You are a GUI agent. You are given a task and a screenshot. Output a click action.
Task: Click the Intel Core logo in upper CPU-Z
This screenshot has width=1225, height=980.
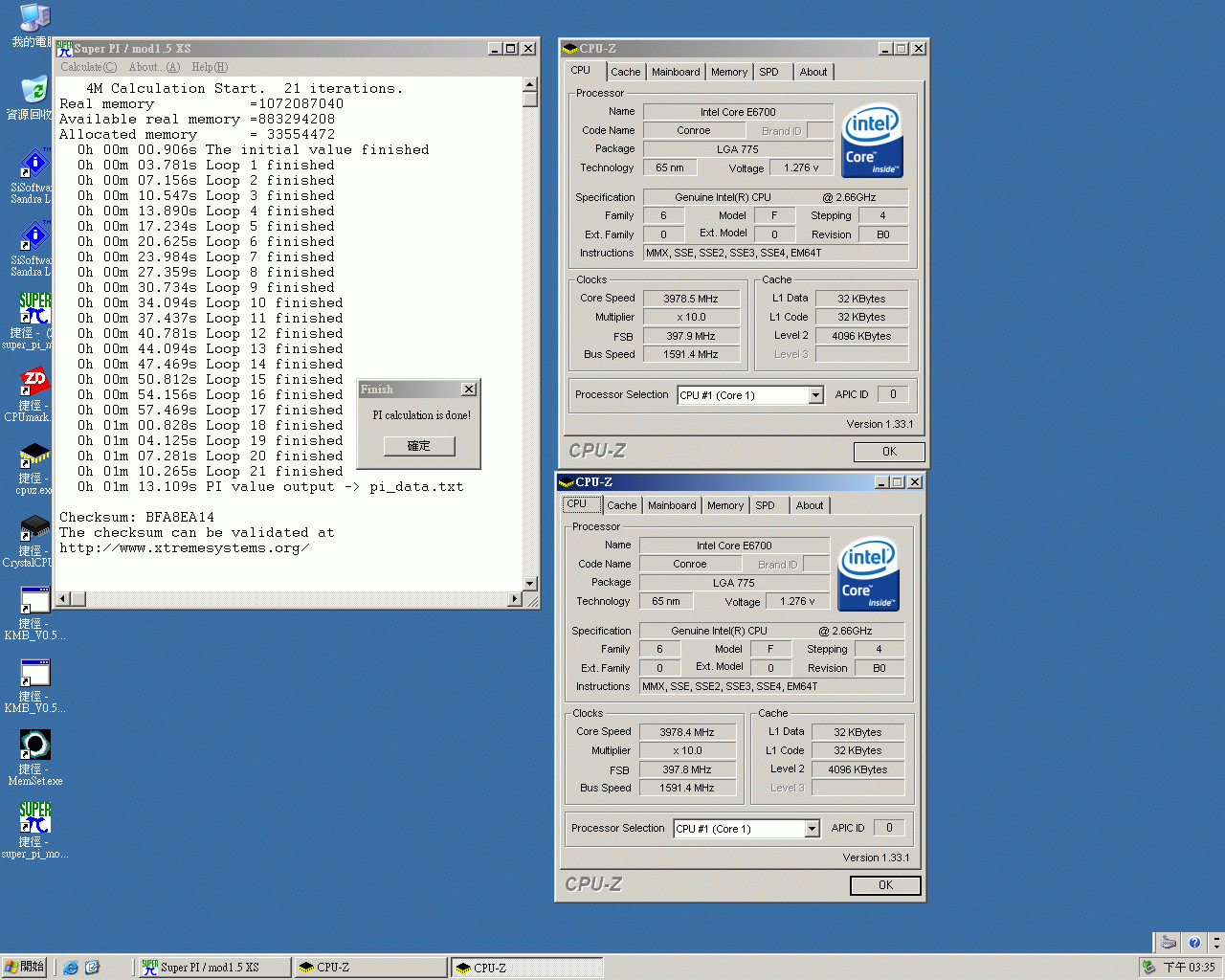coord(872,141)
